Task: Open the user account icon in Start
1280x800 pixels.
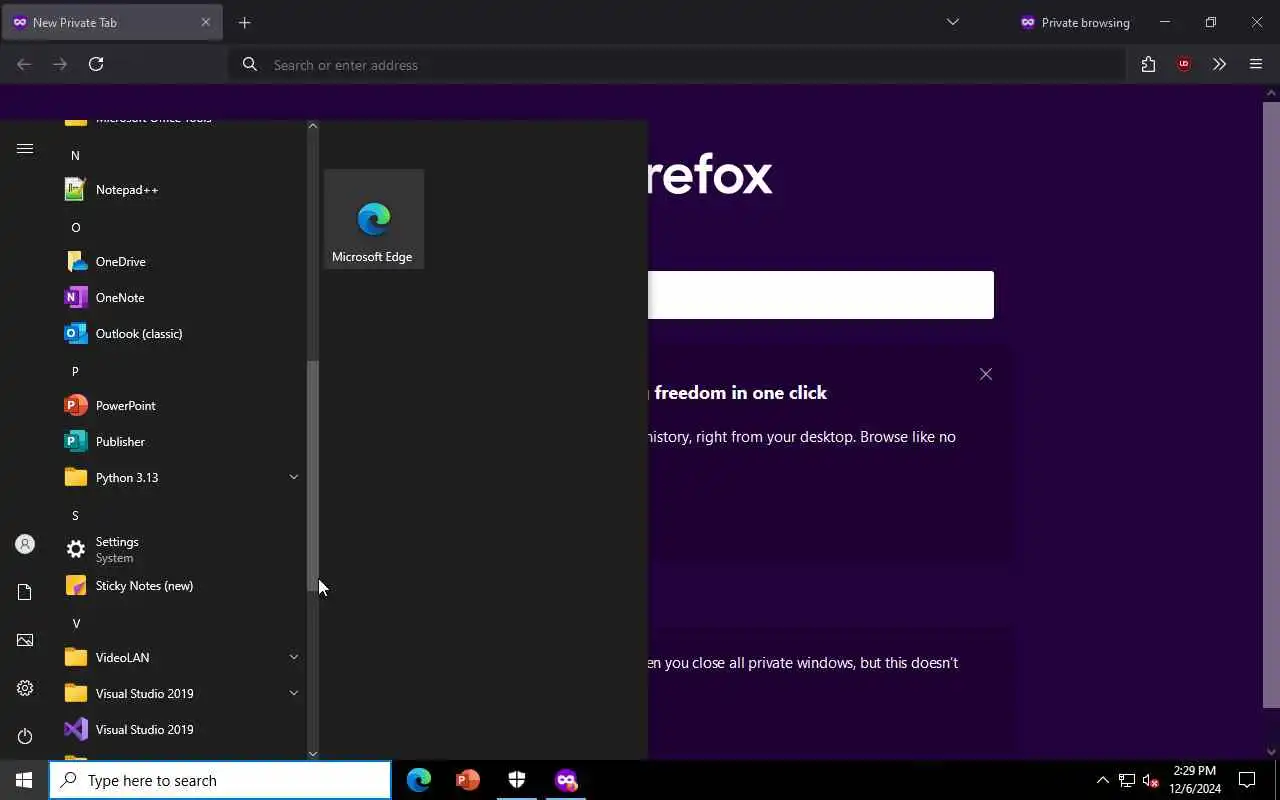Action: pyautogui.click(x=25, y=544)
